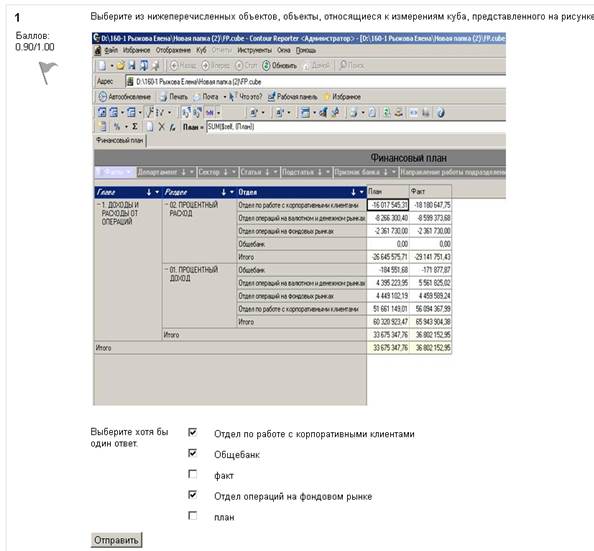594x551 pixels.
Task: Open the Куб menu
Action: tap(201, 50)
